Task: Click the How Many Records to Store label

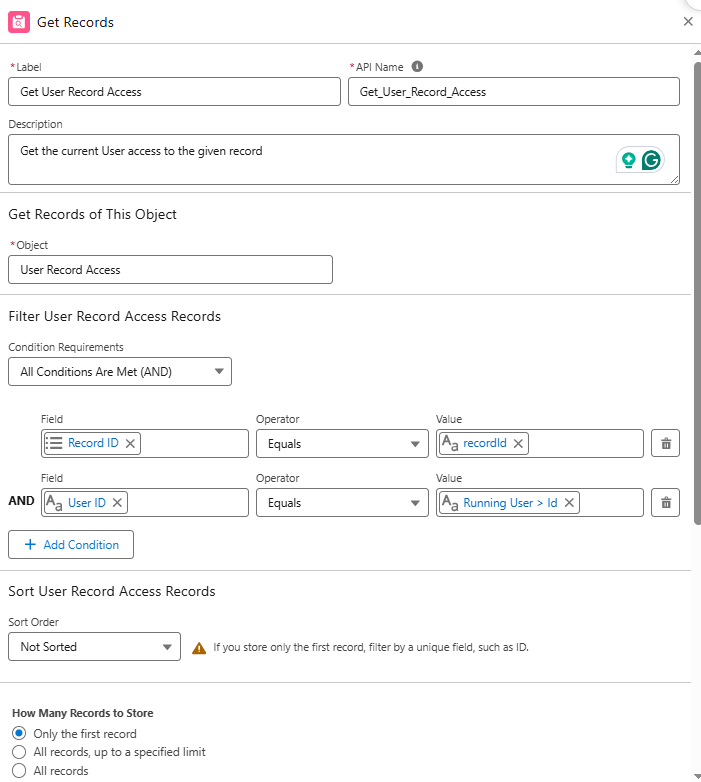Action: coord(83,713)
